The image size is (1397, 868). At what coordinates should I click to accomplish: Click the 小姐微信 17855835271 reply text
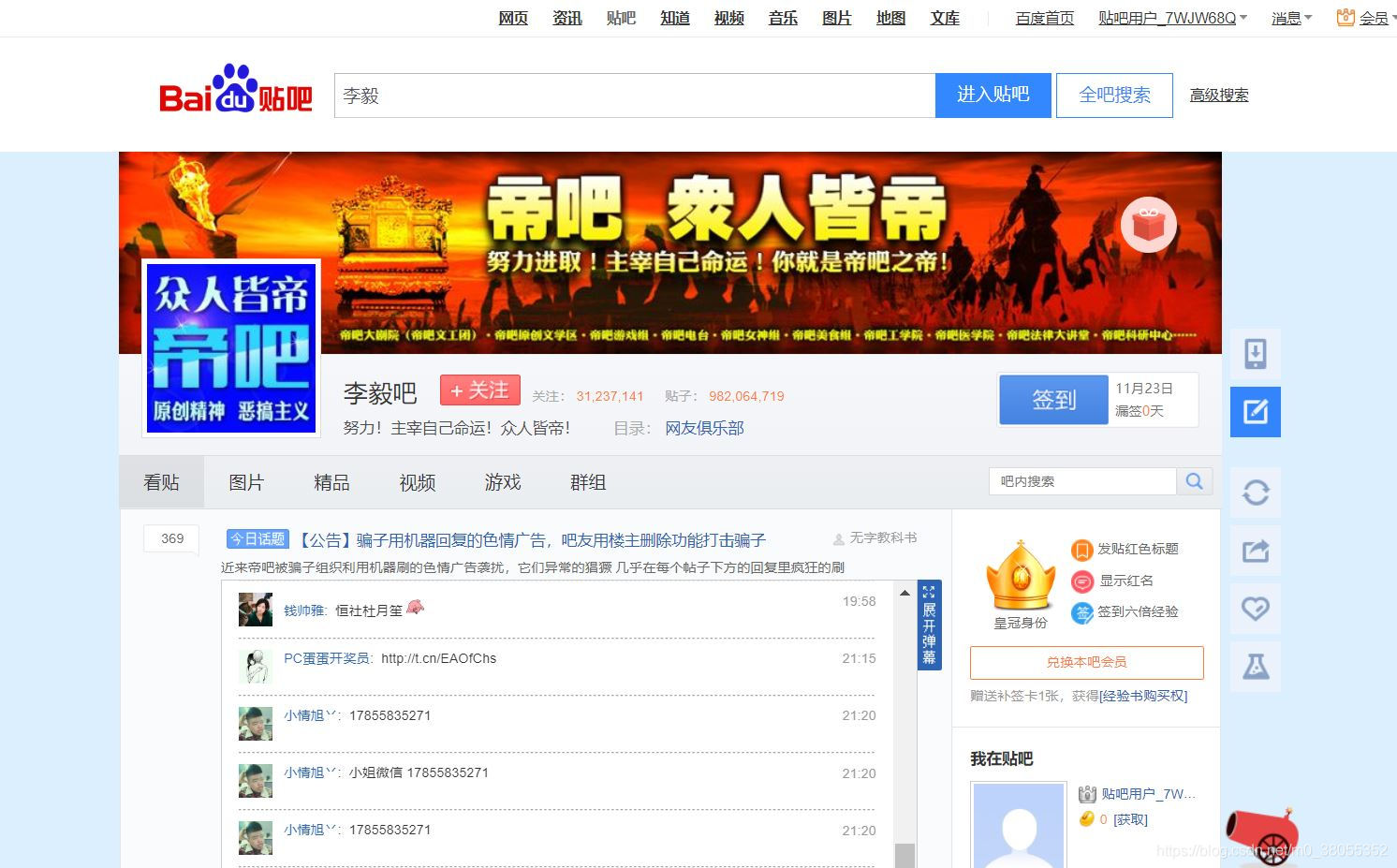coord(419,772)
